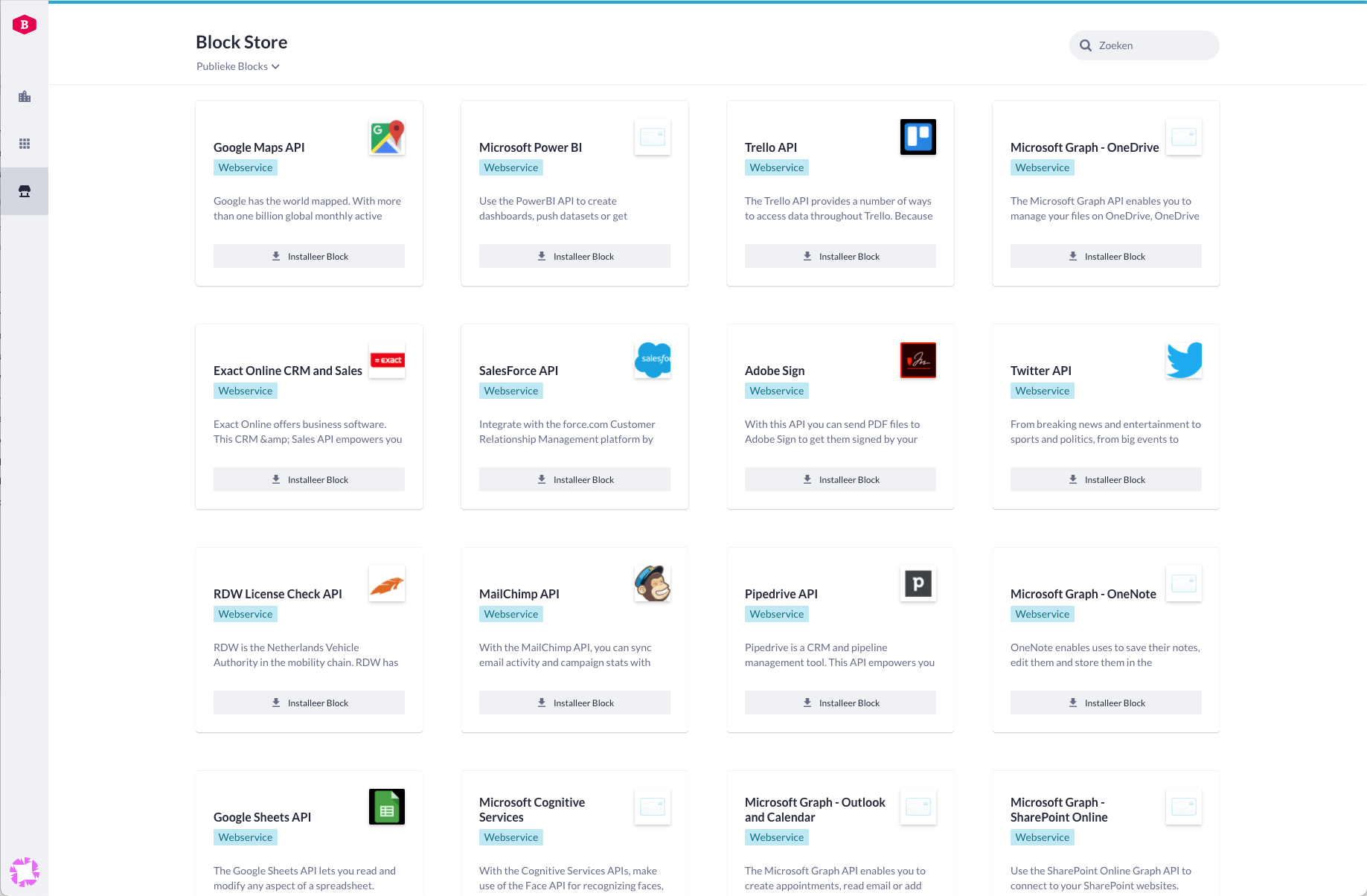Expand the Publieke Blocks dropdown
The width and height of the screenshot is (1367, 896).
click(238, 66)
